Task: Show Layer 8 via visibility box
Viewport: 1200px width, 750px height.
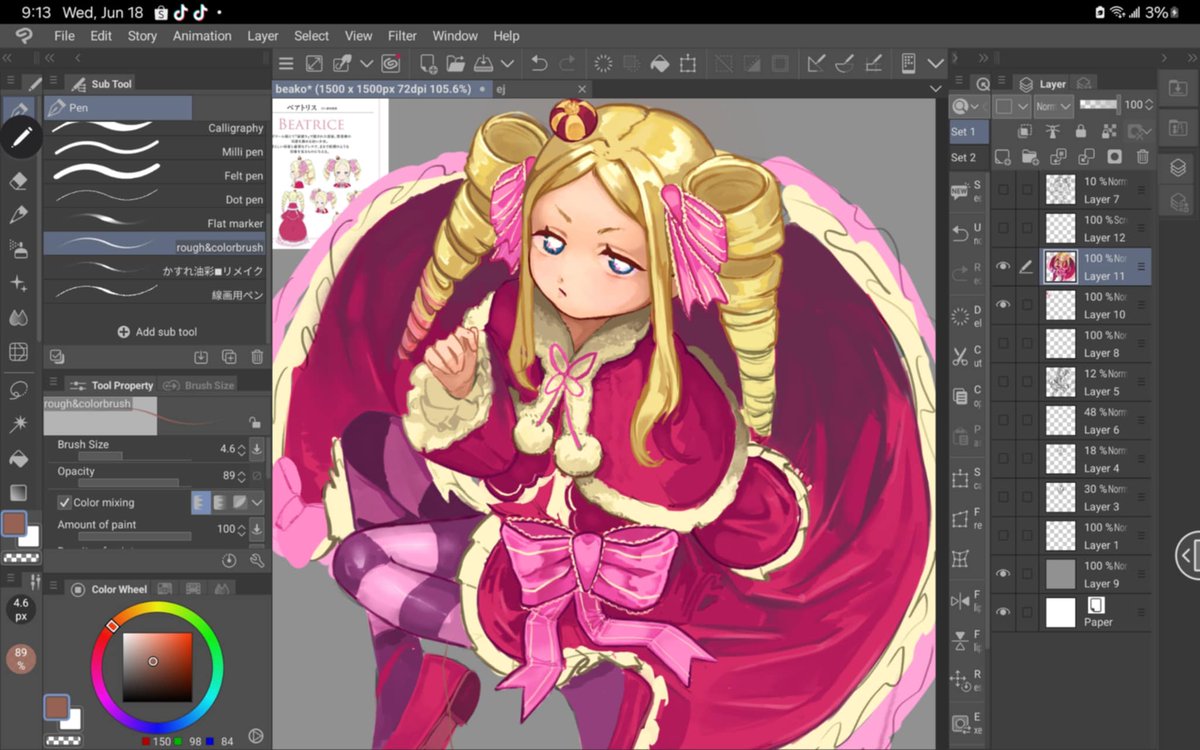Action: click(x=1003, y=343)
